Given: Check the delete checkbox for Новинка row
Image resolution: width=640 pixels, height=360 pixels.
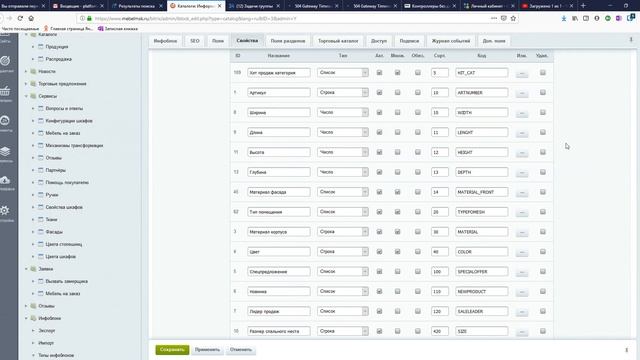Looking at the screenshot, I should point(542,291).
